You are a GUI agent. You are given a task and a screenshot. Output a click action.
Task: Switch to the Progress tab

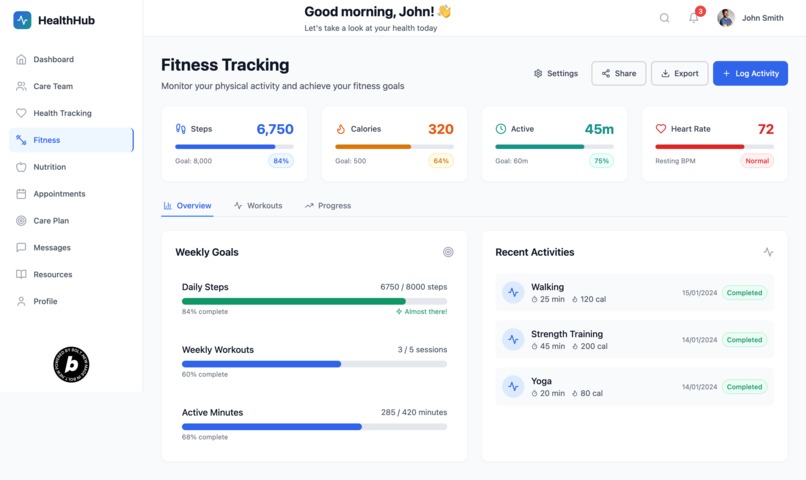328,206
